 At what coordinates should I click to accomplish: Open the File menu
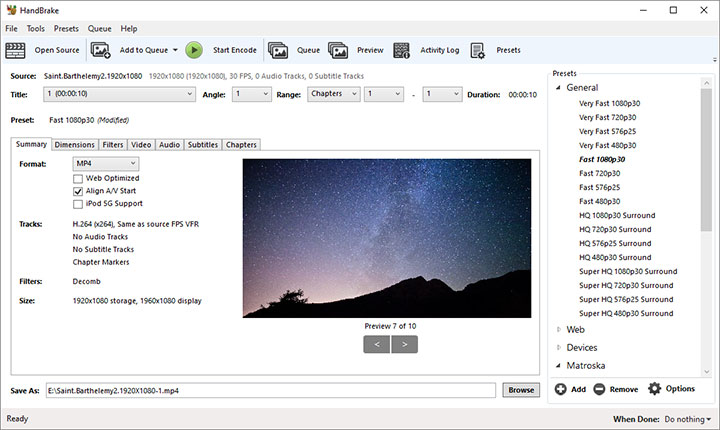click(x=11, y=28)
